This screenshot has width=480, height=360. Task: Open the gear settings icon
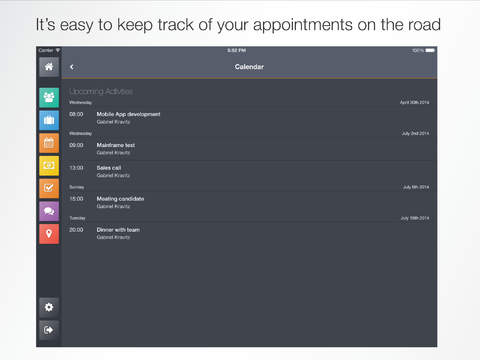(x=49, y=307)
